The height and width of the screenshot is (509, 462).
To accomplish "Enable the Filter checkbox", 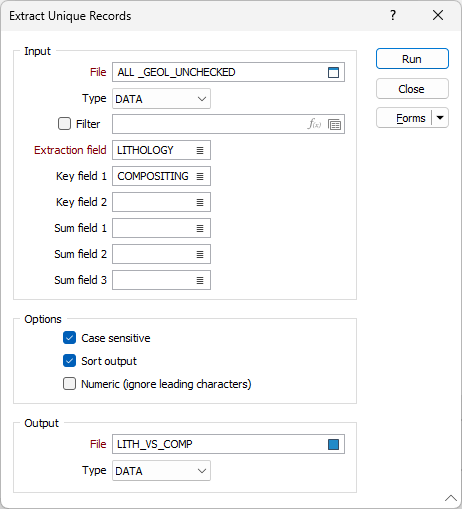I will coord(64,124).
